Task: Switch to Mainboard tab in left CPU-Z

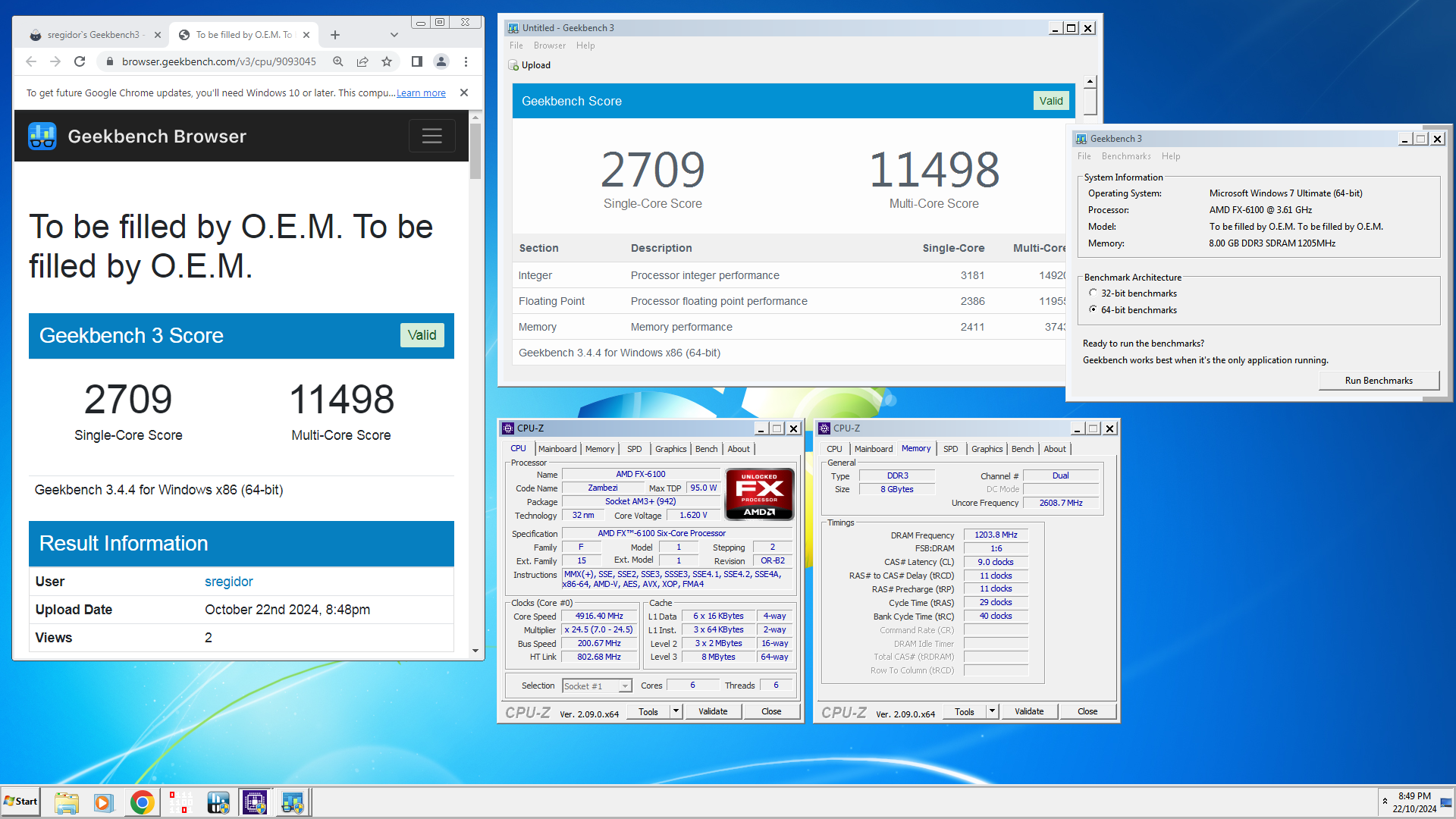Action: click(557, 449)
